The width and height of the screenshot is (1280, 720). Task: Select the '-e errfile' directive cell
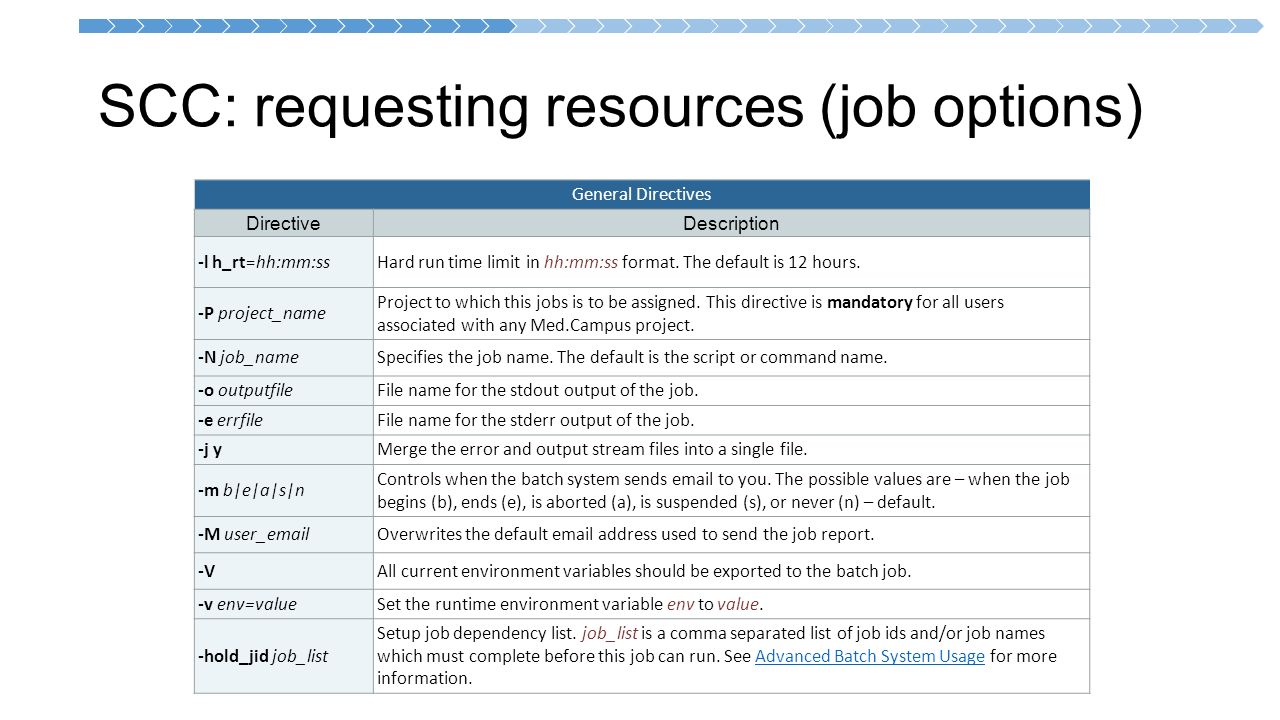[284, 420]
